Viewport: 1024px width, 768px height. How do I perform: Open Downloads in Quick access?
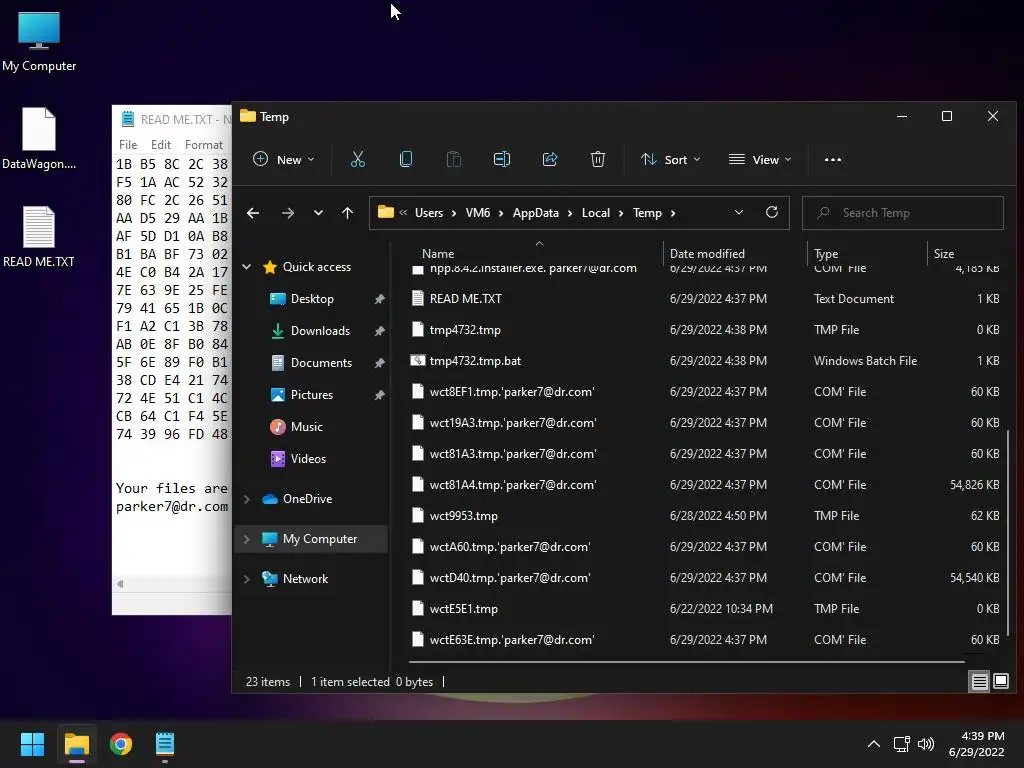pos(320,331)
